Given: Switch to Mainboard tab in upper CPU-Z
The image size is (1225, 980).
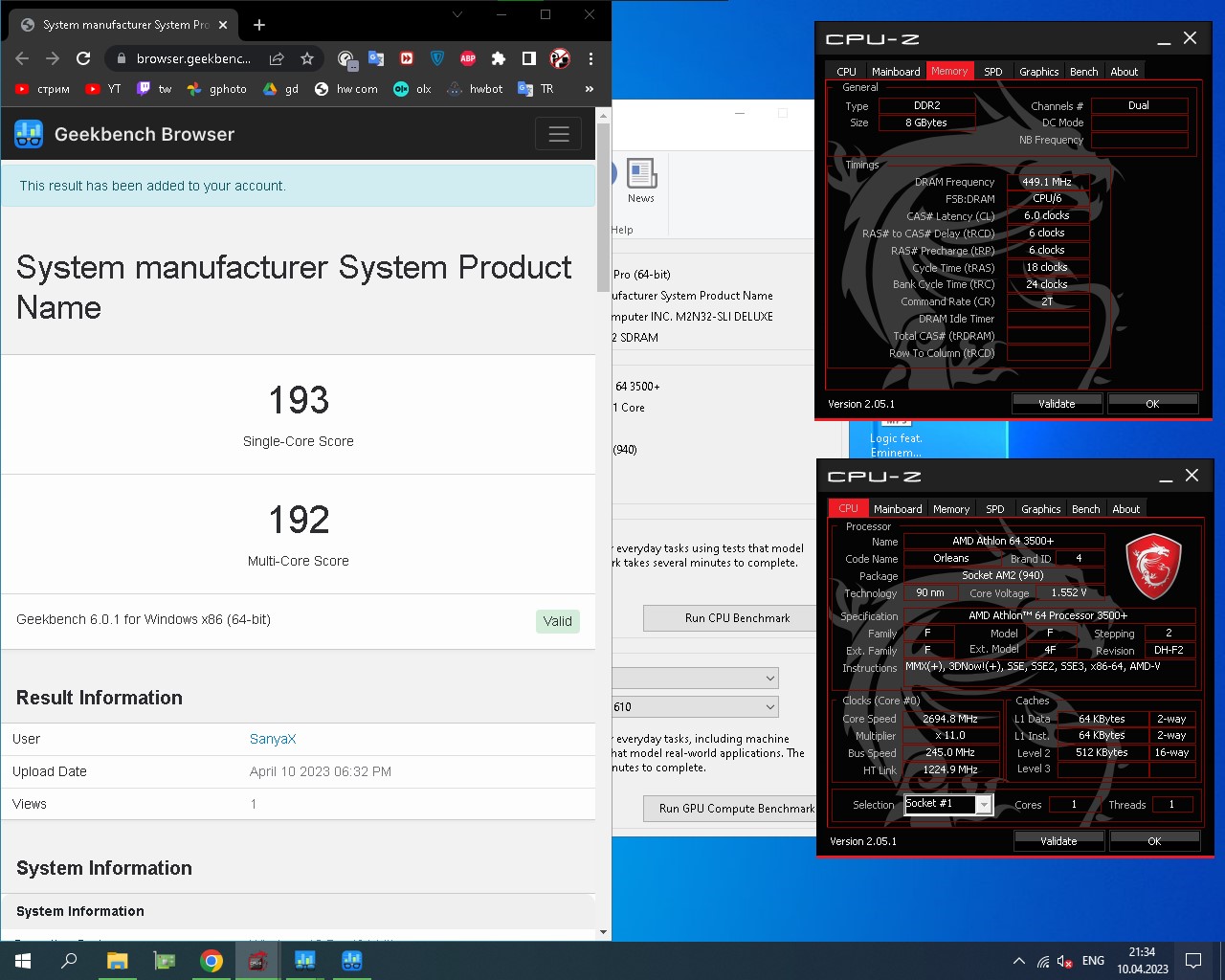Looking at the screenshot, I should (896, 72).
